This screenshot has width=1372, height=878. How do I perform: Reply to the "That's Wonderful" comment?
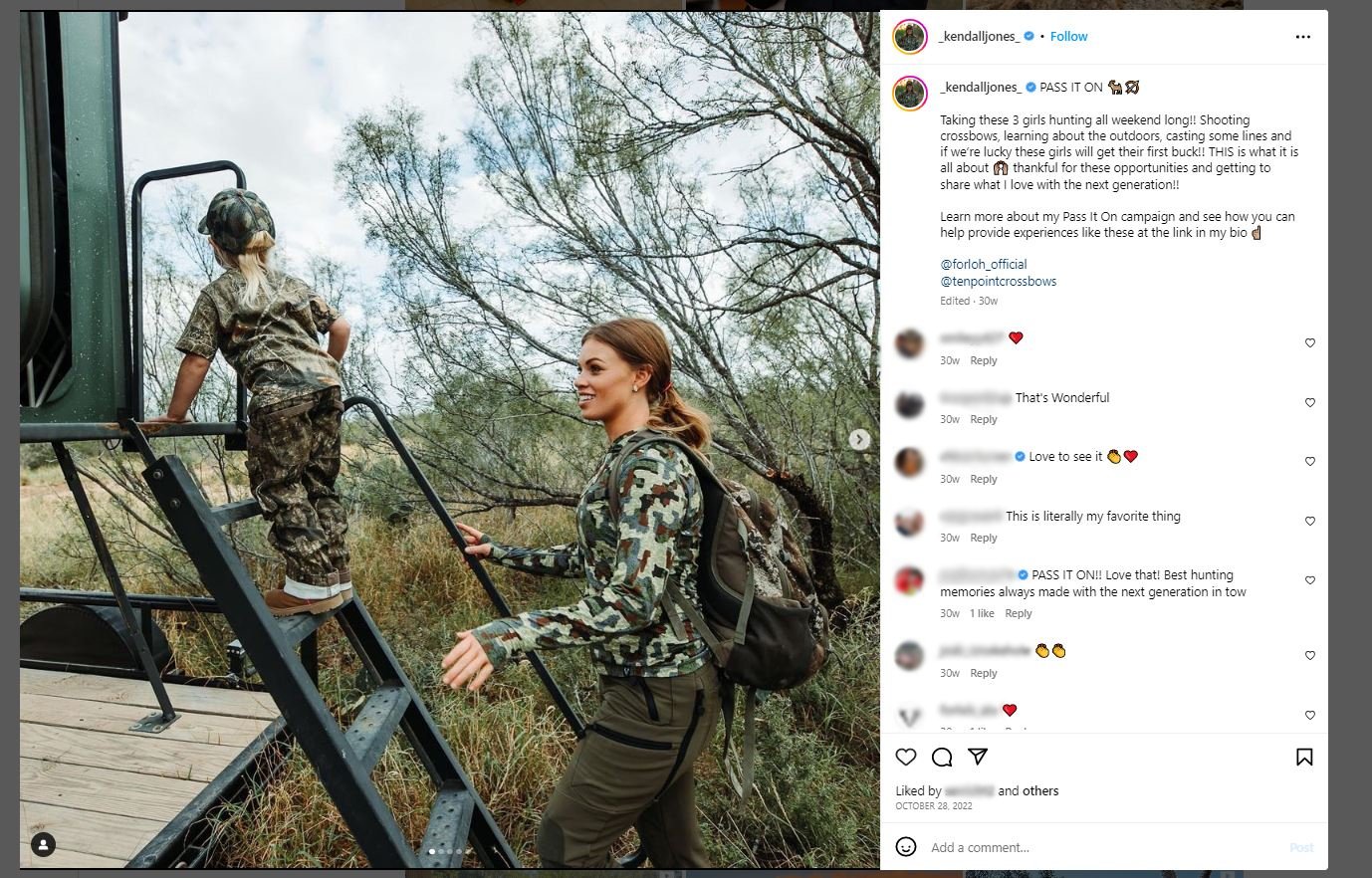pos(984,420)
